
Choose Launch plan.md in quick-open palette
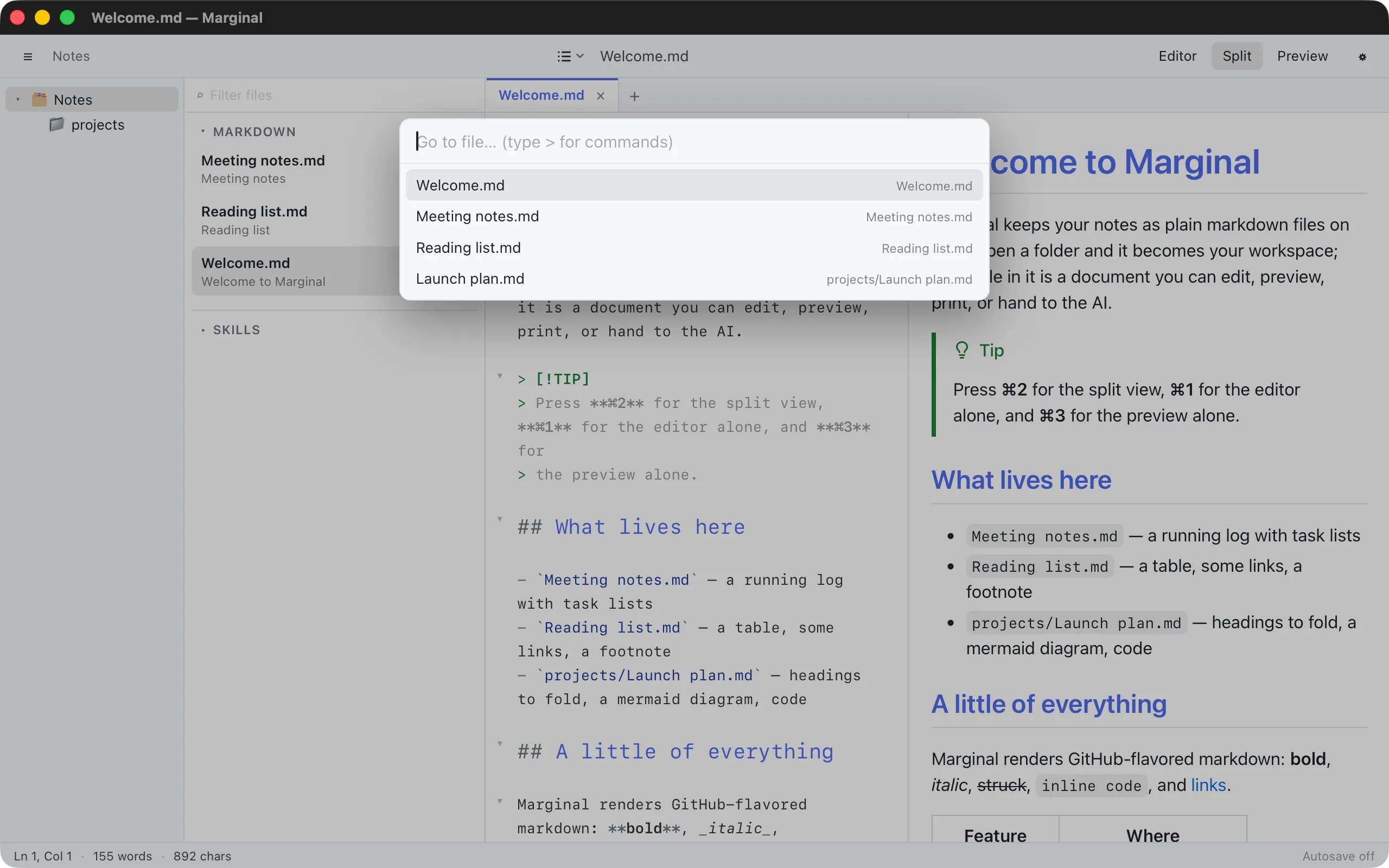click(694, 279)
